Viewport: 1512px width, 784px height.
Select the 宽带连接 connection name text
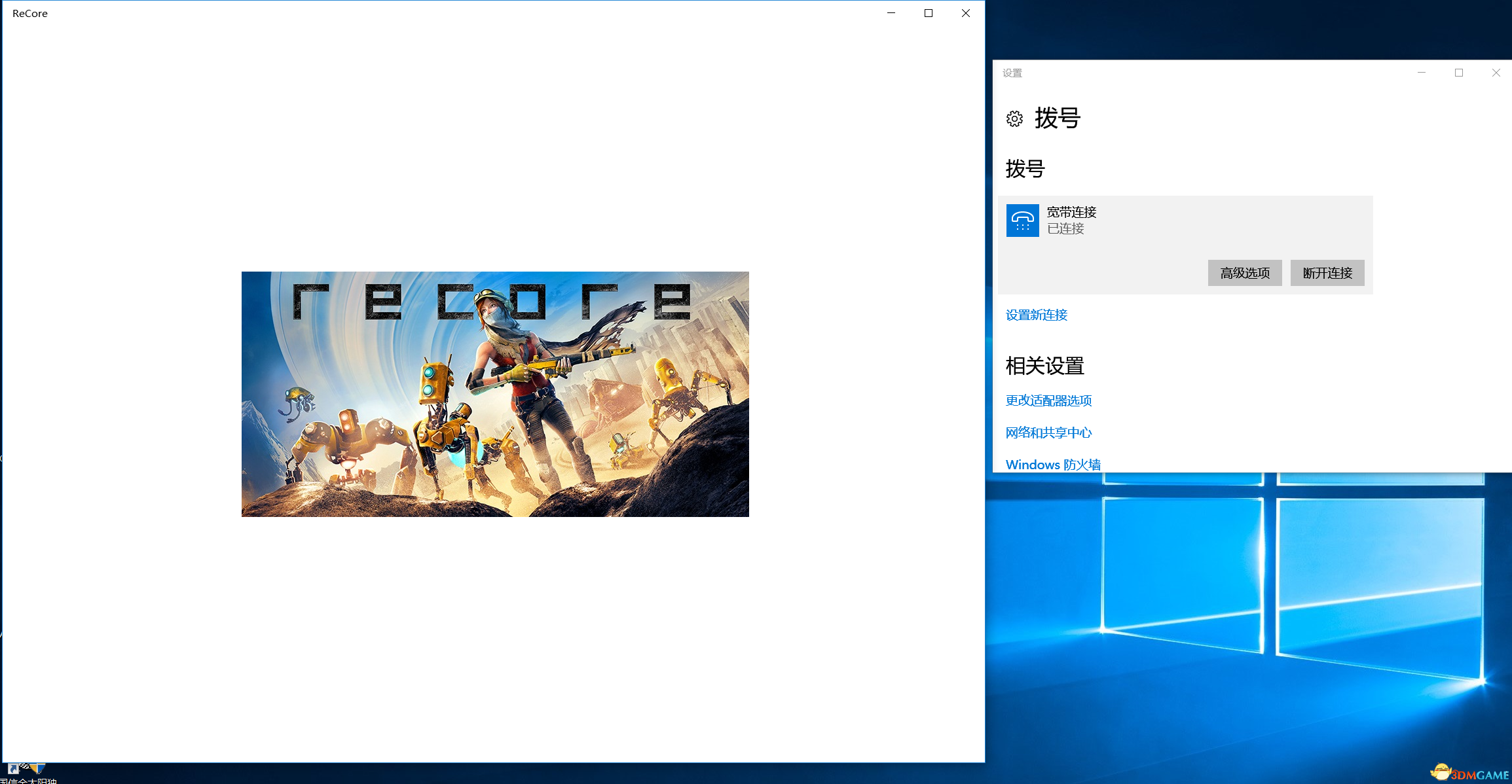click(1071, 212)
